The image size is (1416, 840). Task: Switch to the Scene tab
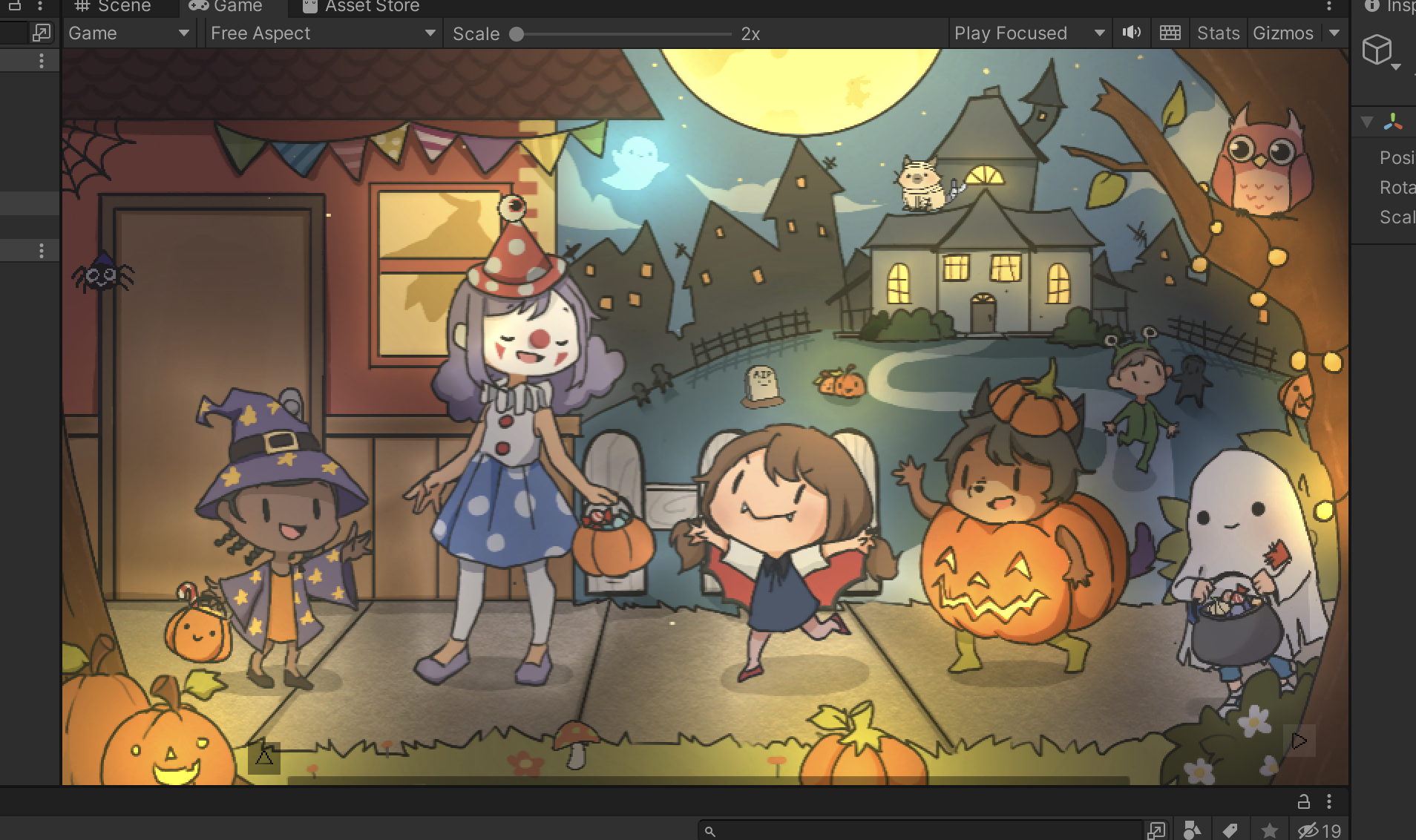(112, 6)
